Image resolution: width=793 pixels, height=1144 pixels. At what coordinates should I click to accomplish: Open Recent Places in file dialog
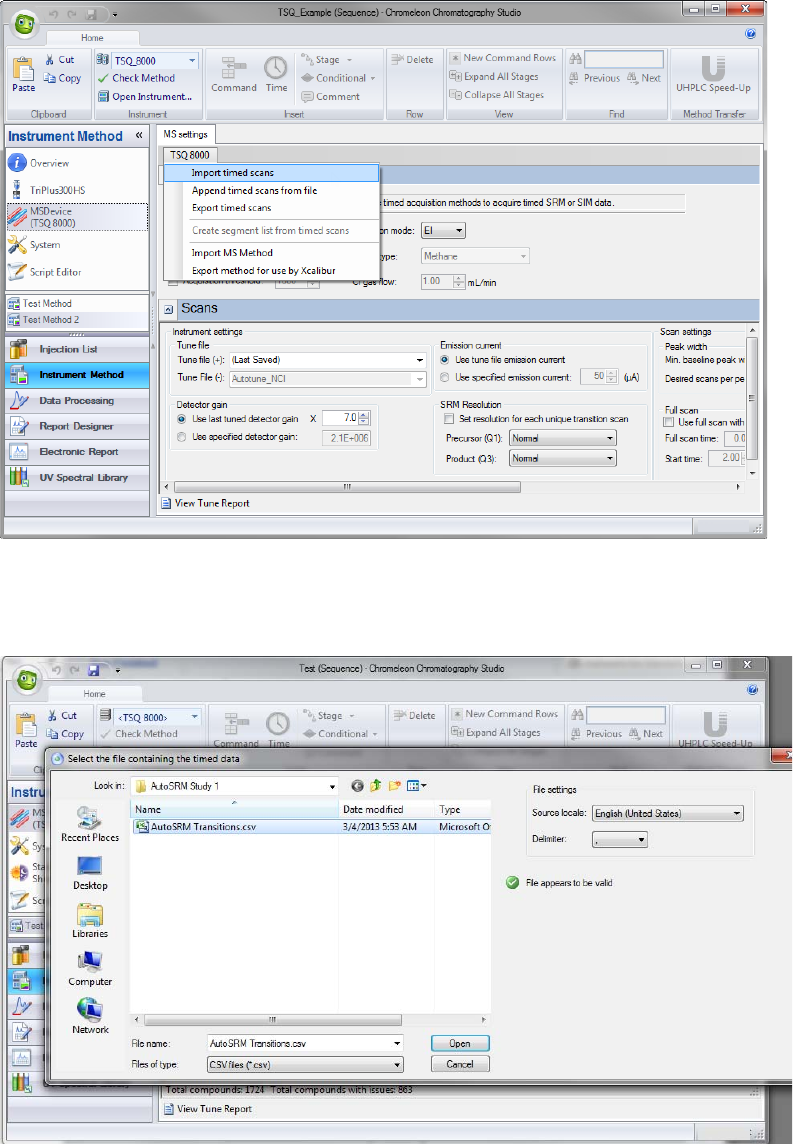click(90, 824)
